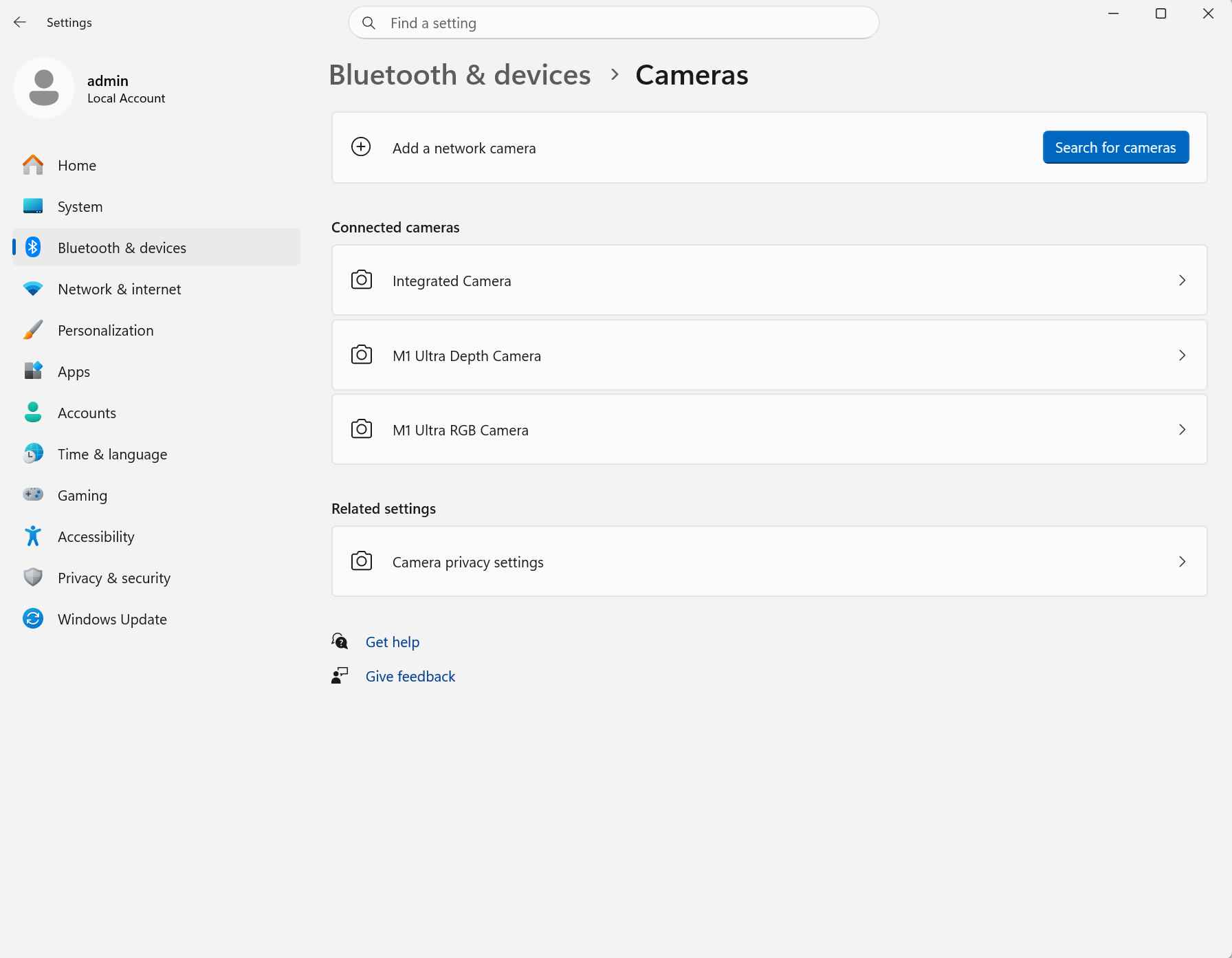Open the Home menu item
Viewport: 1232px width, 958px height.
[157, 165]
